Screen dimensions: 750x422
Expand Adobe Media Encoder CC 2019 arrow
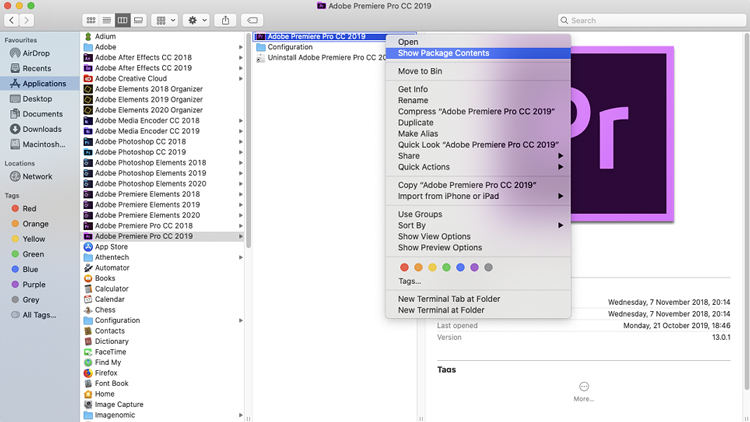[241, 131]
